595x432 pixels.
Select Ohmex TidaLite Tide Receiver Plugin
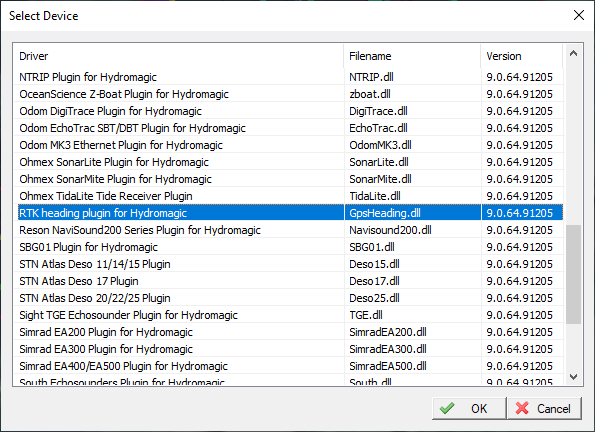[288, 196]
